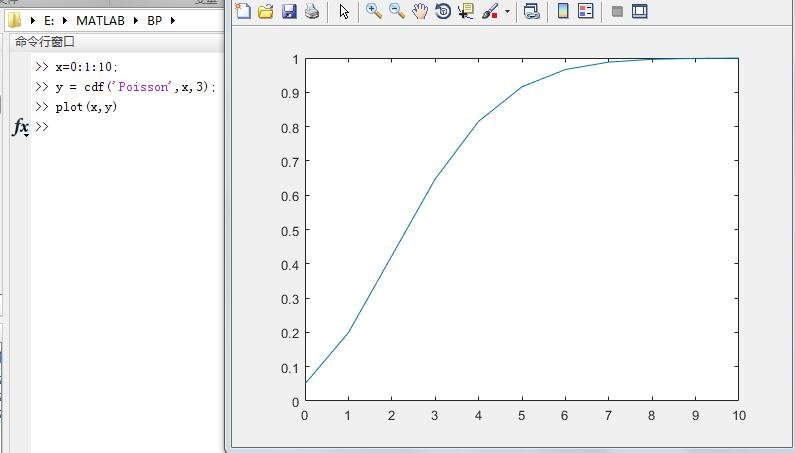Expand the arrow after E: drive
The image size is (795, 453).
pyautogui.click(x=64, y=21)
